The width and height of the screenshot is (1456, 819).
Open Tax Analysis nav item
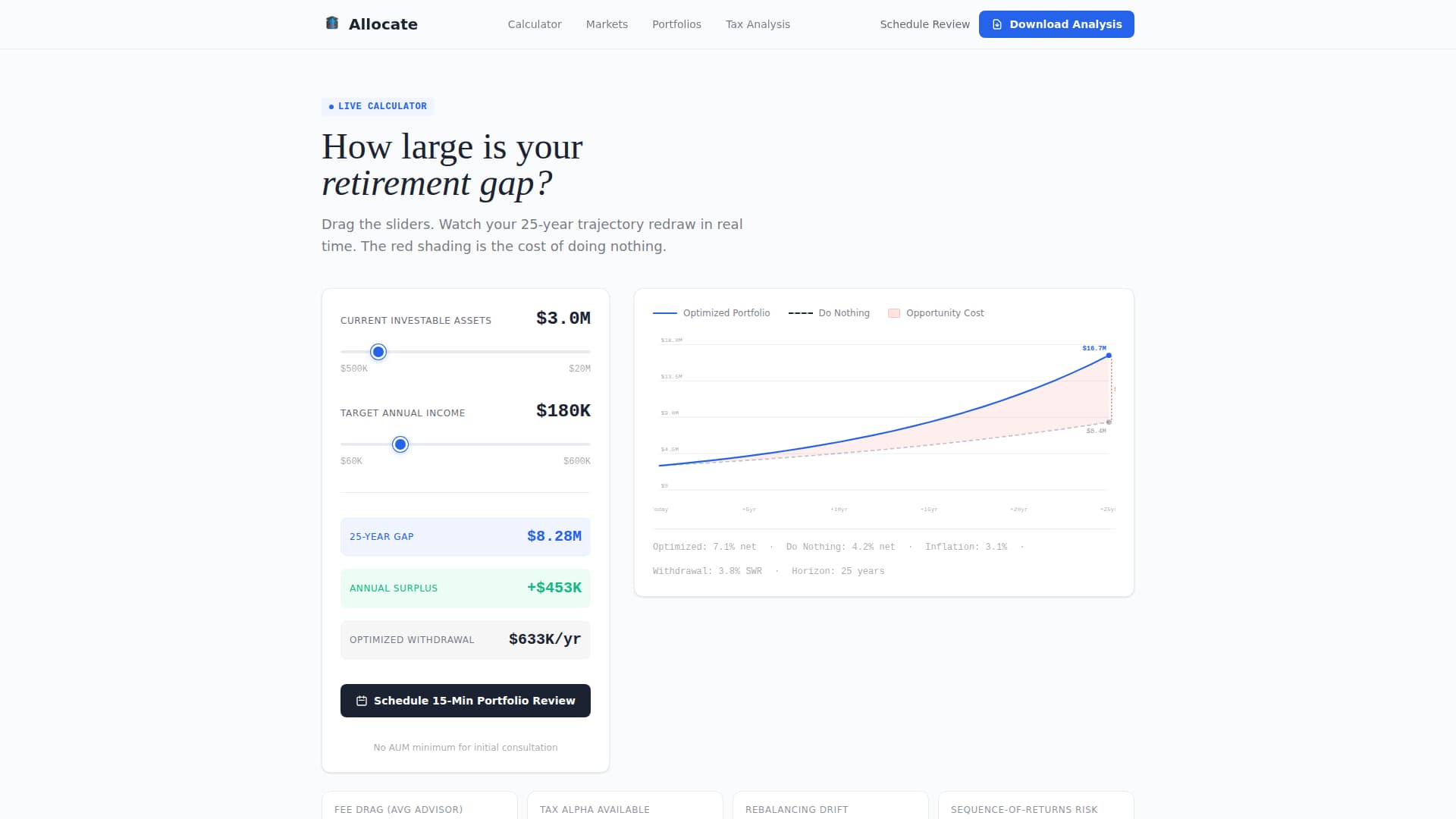pyautogui.click(x=758, y=24)
